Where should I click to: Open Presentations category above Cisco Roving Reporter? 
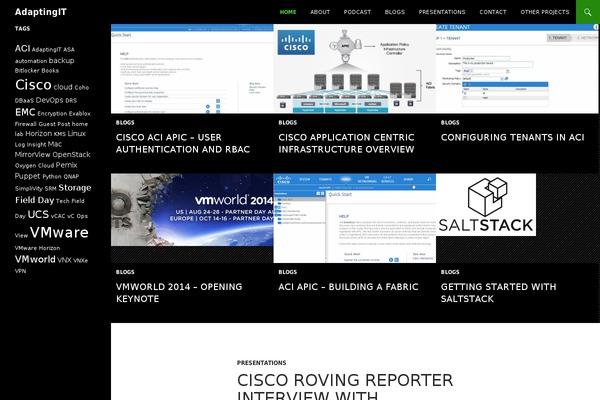(x=261, y=362)
